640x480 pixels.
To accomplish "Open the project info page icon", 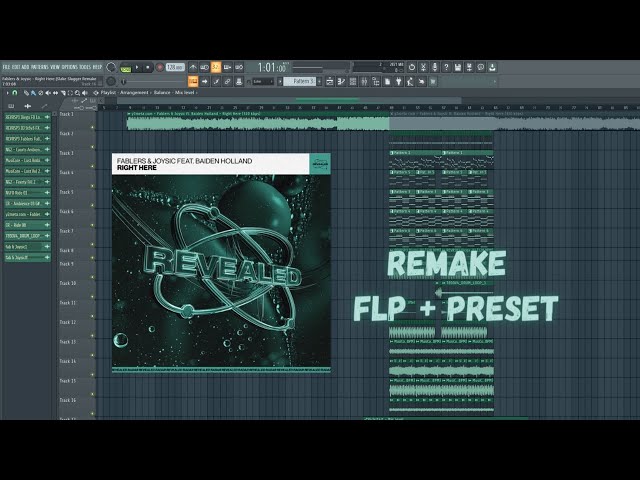I will click(387, 82).
